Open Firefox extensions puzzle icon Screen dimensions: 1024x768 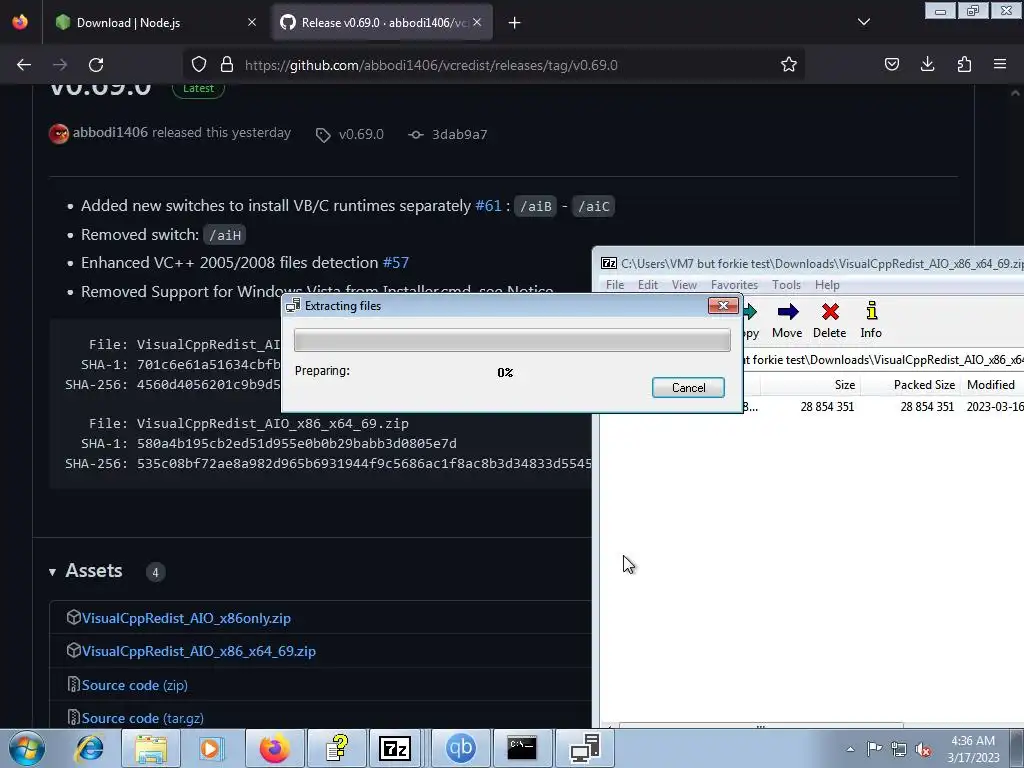[x=964, y=64]
